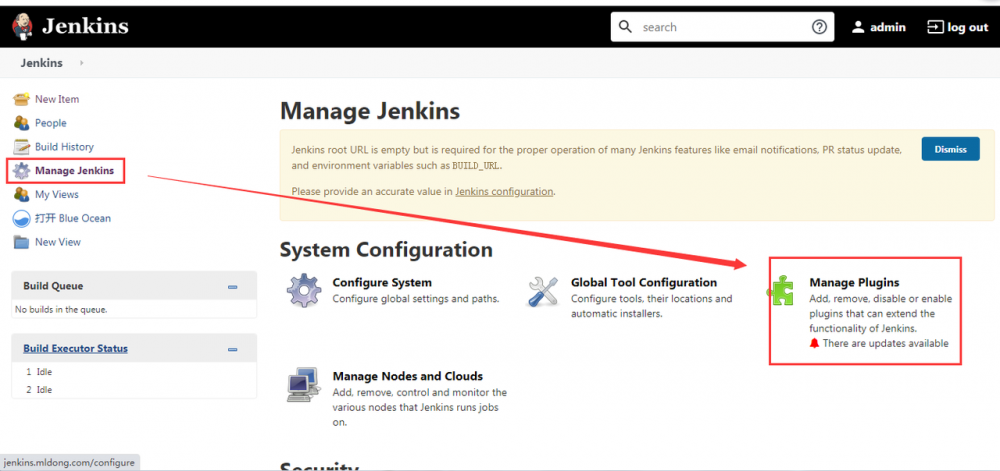Open the Build Executor Status link
This screenshot has width=1000, height=471.
(75, 349)
